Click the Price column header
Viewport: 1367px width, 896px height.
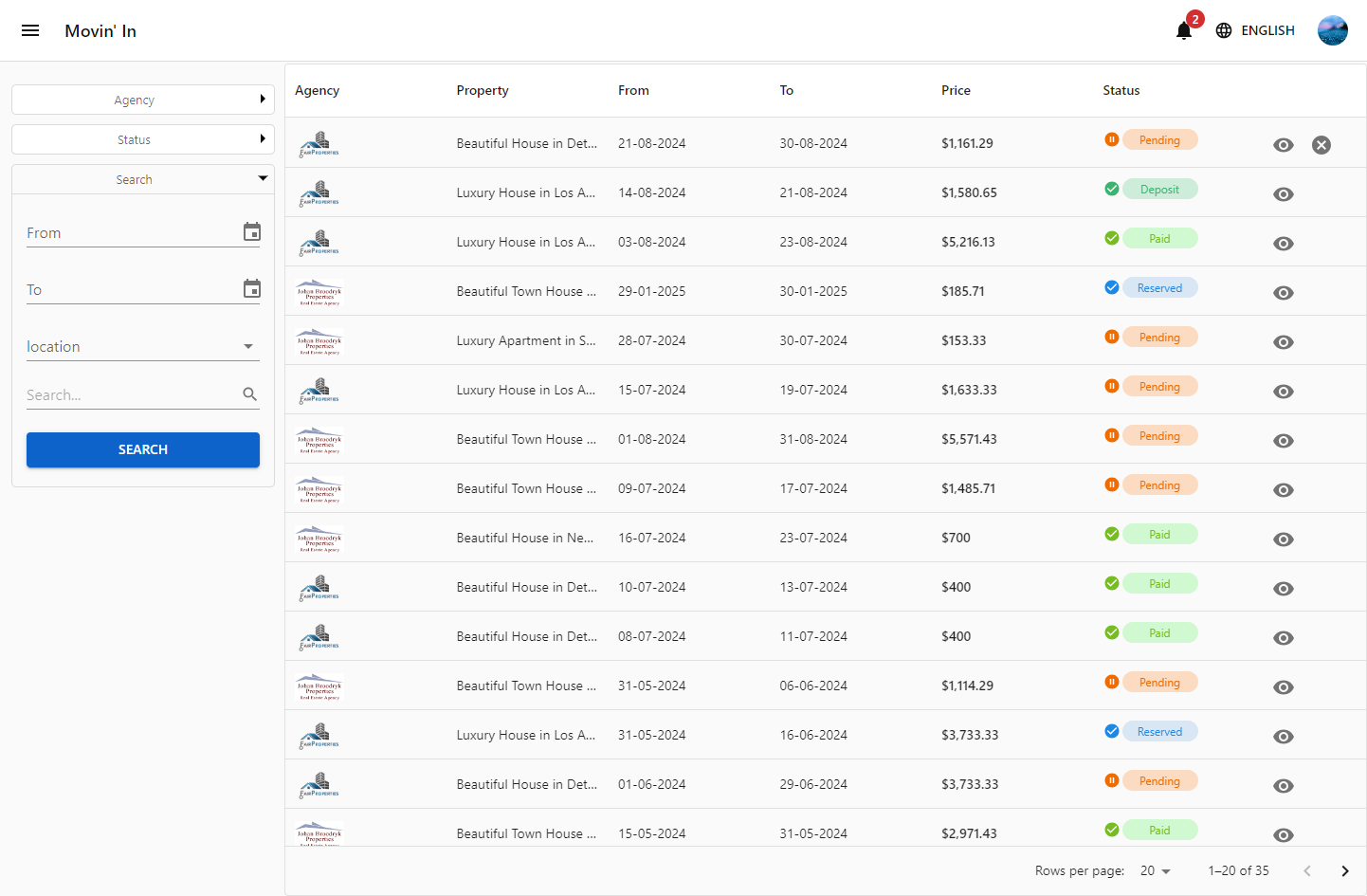point(956,90)
